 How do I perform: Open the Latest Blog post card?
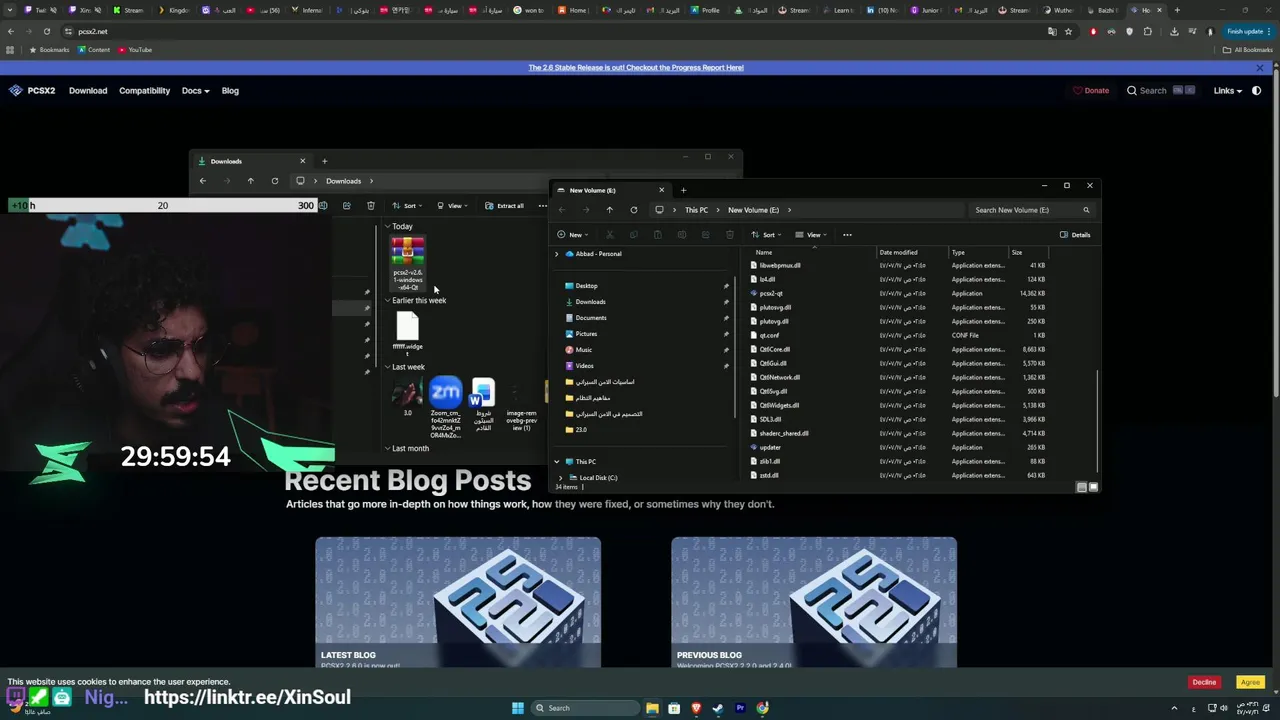[x=458, y=602]
